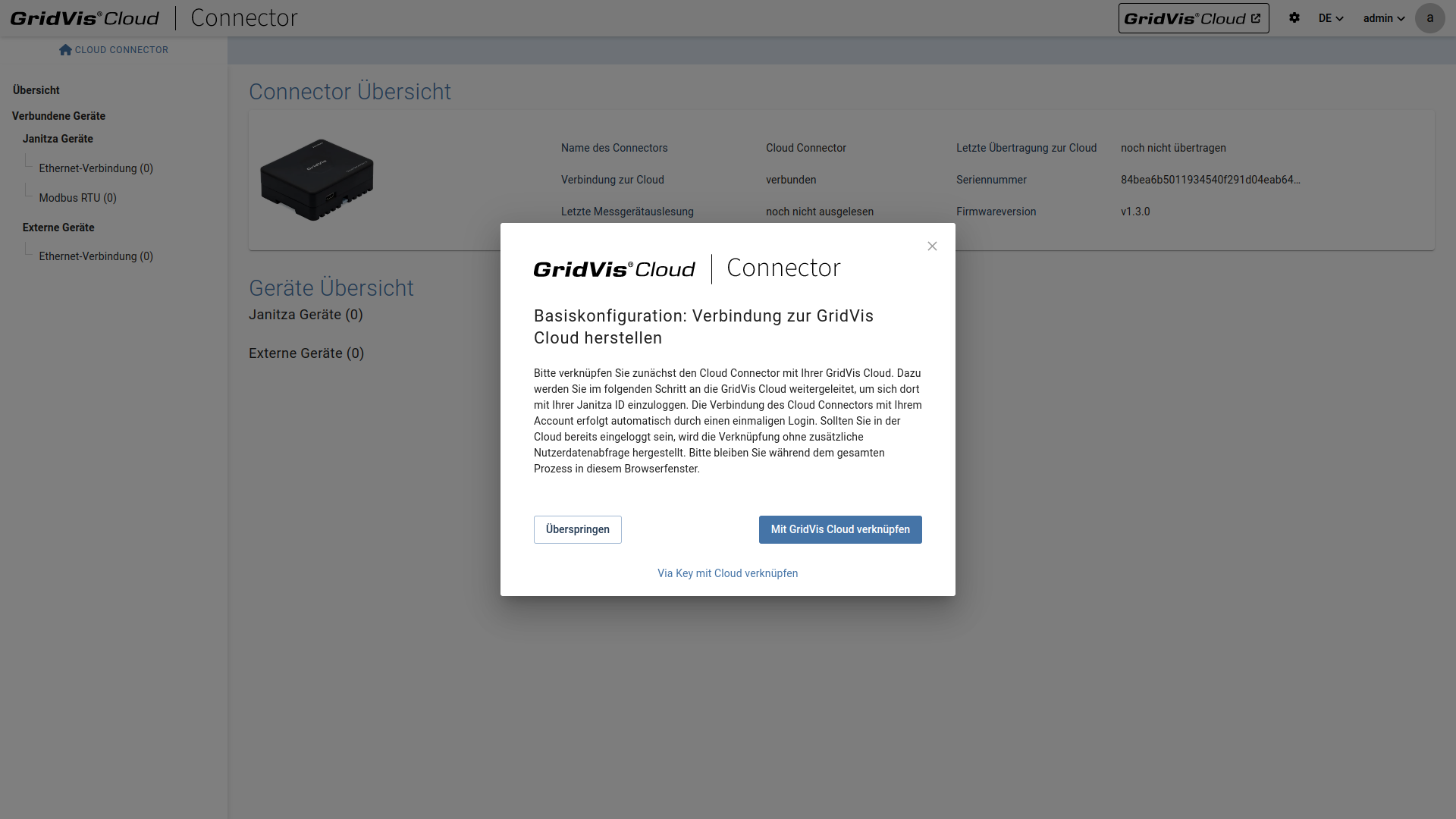
Task: Click the Überspringen button
Action: (x=578, y=529)
